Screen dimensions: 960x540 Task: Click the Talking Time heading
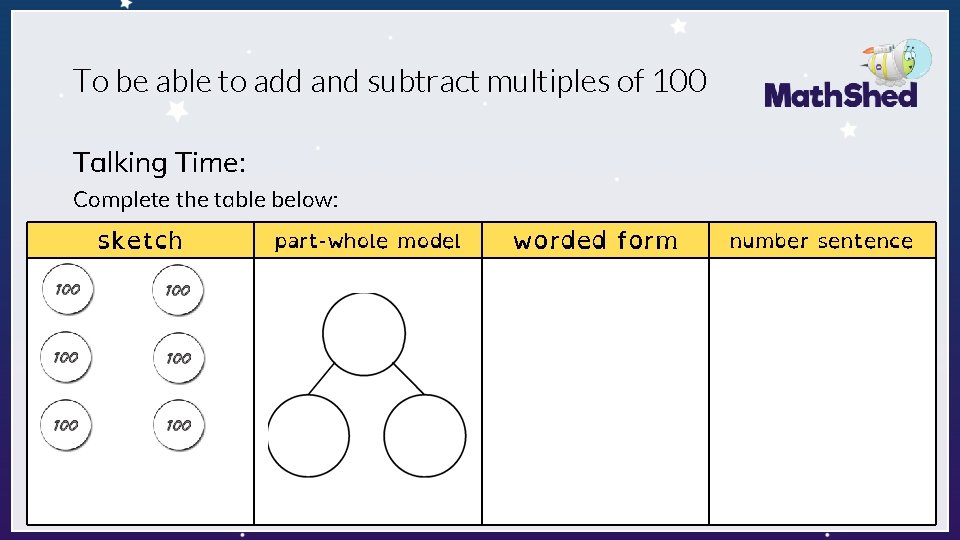click(x=159, y=163)
